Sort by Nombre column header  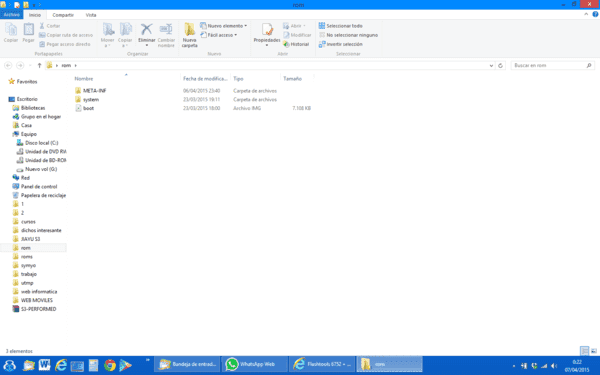(x=84, y=78)
